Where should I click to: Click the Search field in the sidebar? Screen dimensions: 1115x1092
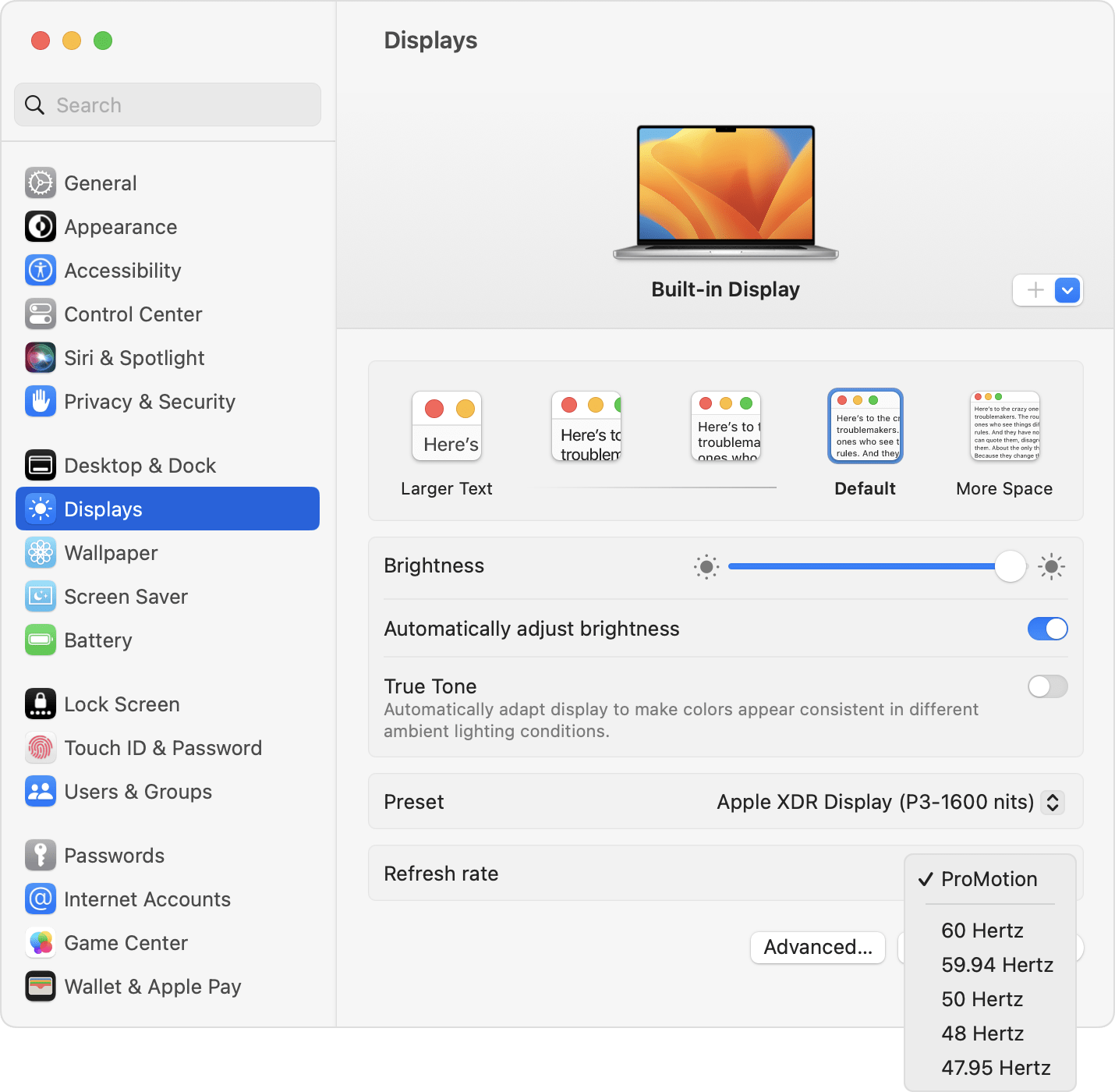pos(167,105)
